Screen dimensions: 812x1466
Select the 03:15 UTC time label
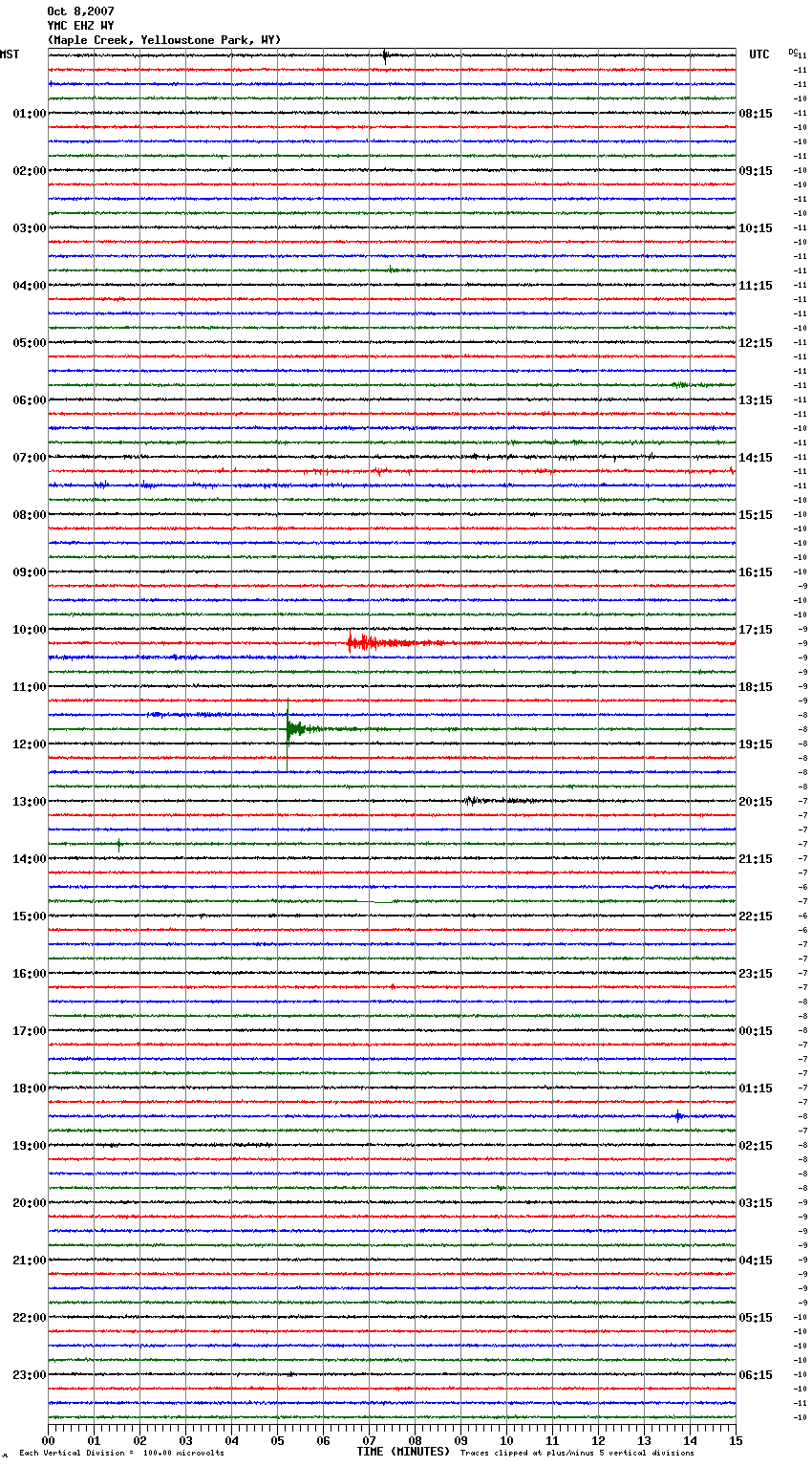(x=756, y=1203)
